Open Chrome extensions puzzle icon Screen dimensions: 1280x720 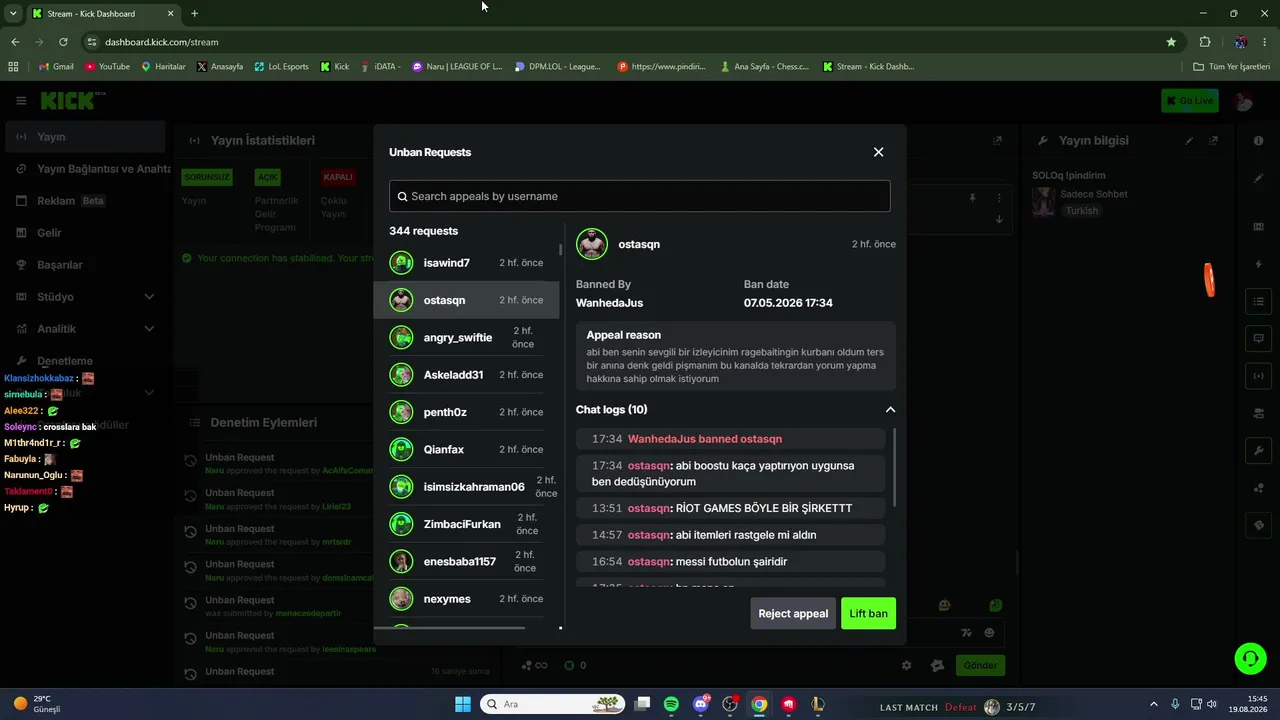click(1205, 42)
